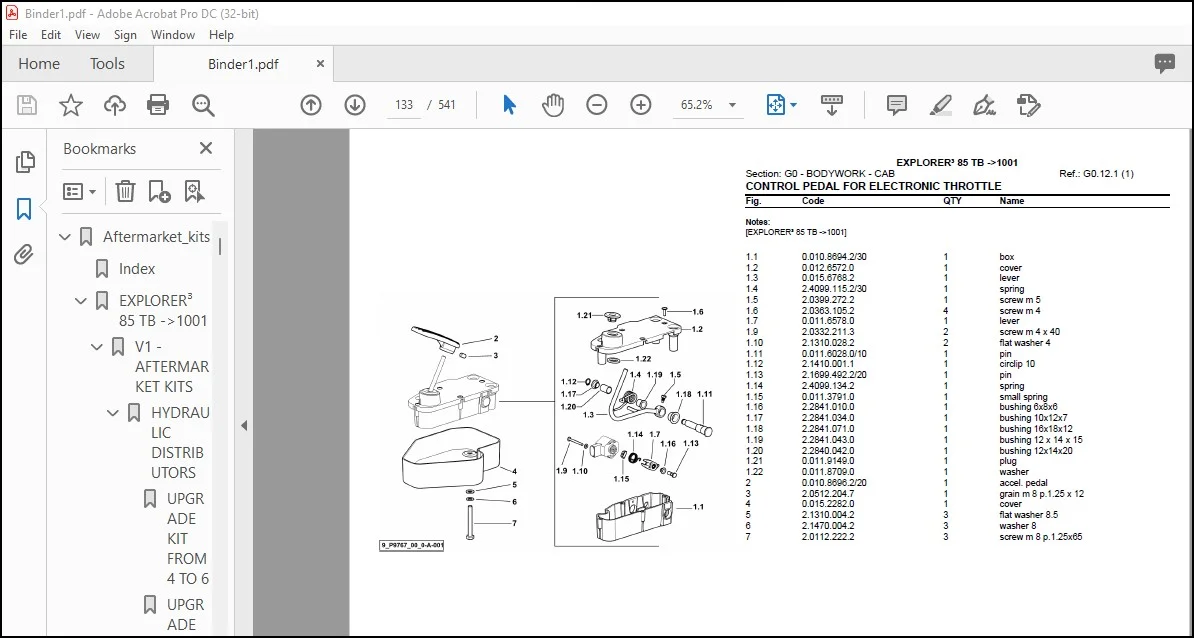Close the Binder1.pdf tab
Viewport: 1194px width, 638px height.
pyautogui.click(x=321, y=64)
